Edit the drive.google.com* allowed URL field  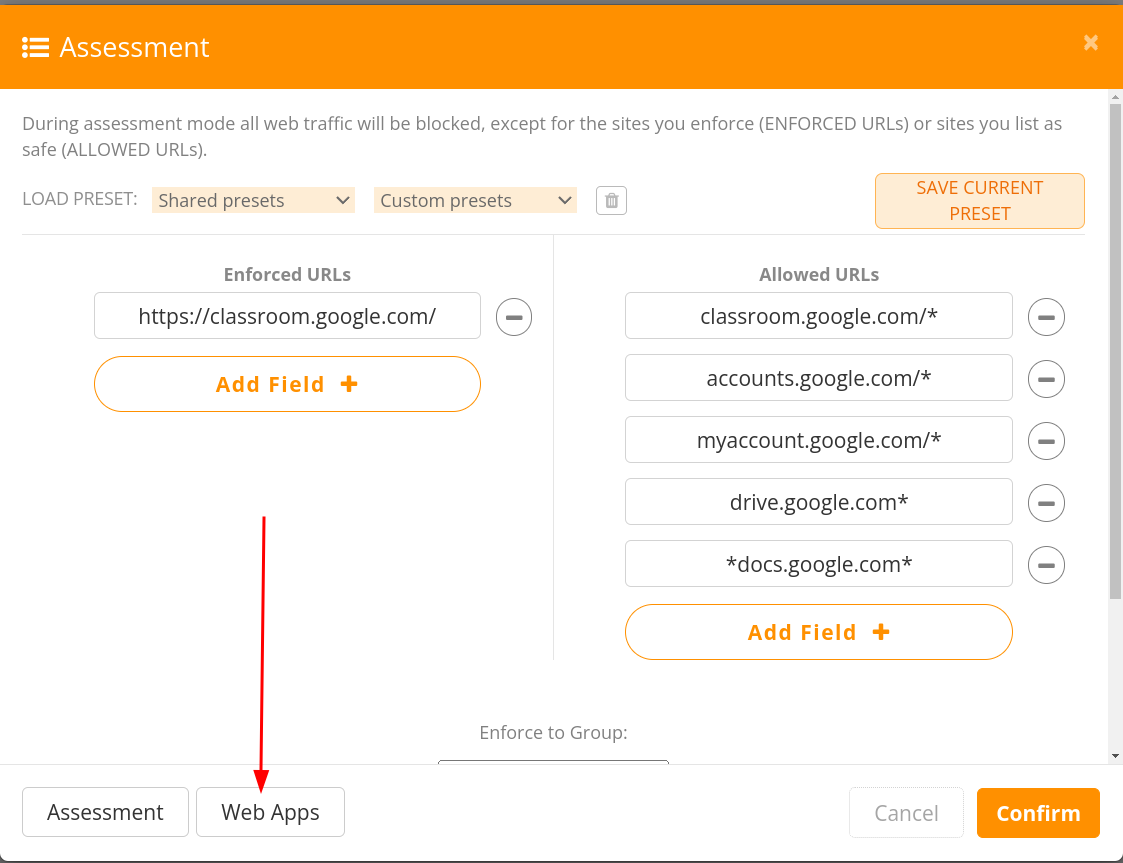pos(819,501)
